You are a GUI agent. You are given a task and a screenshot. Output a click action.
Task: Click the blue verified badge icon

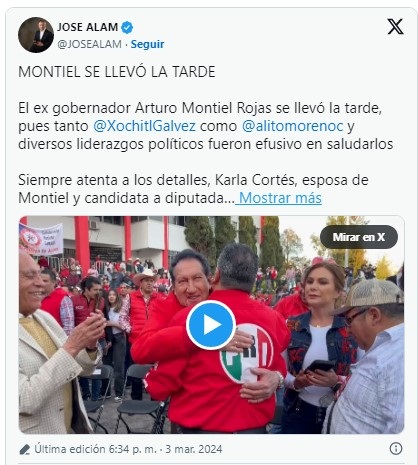[127, 27]
